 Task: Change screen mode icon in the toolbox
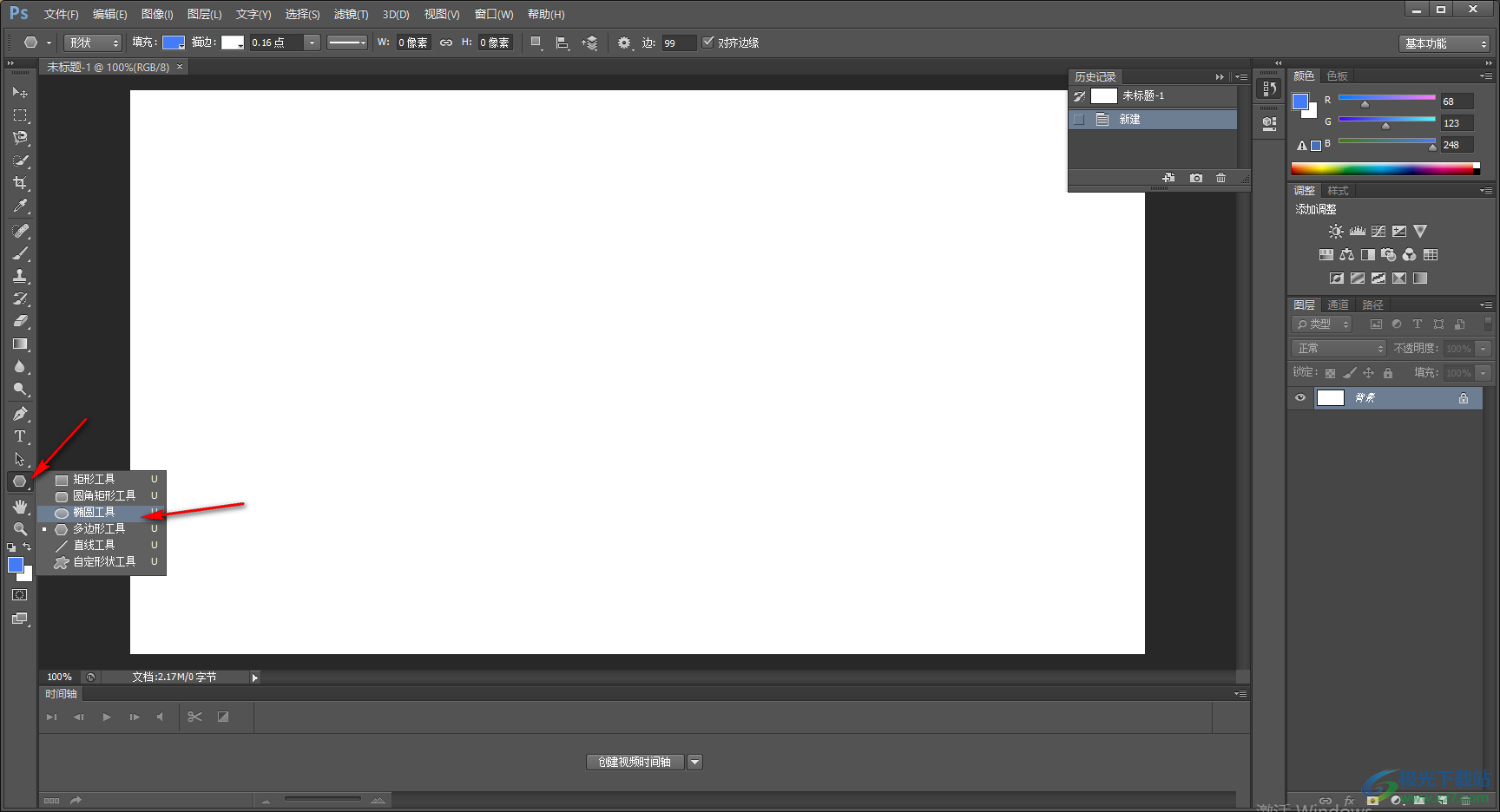pyautogui.click(x=19, y=619)
